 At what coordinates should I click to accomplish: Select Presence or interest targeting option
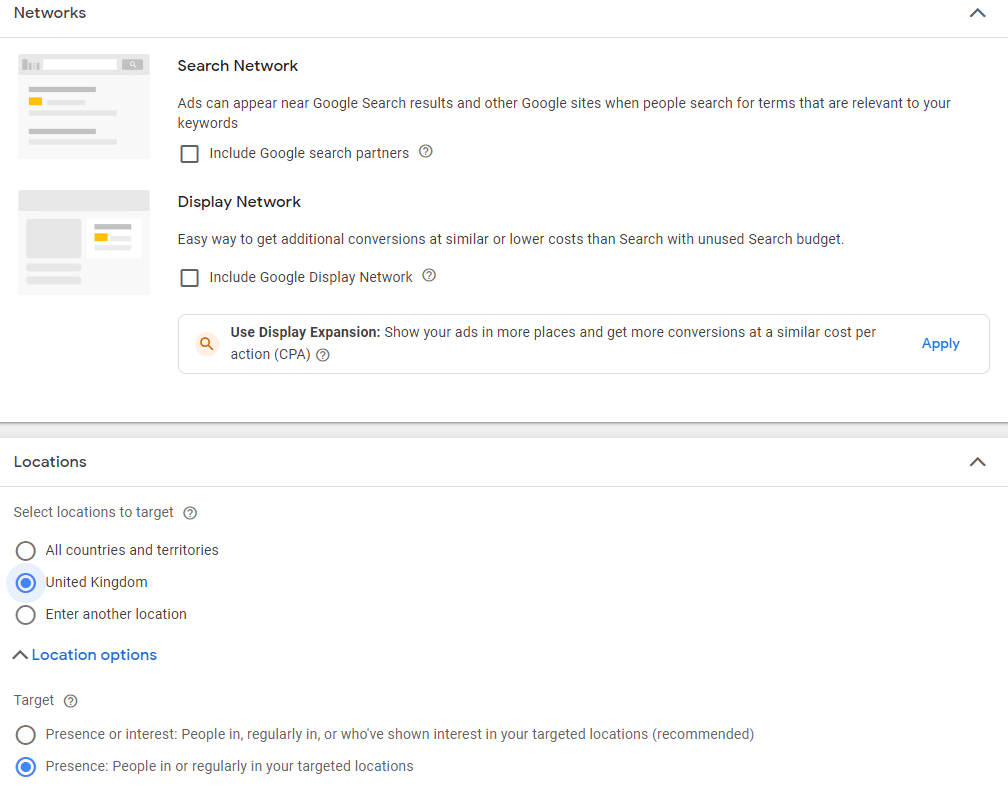pyautogui.click(x=26, y=734)
